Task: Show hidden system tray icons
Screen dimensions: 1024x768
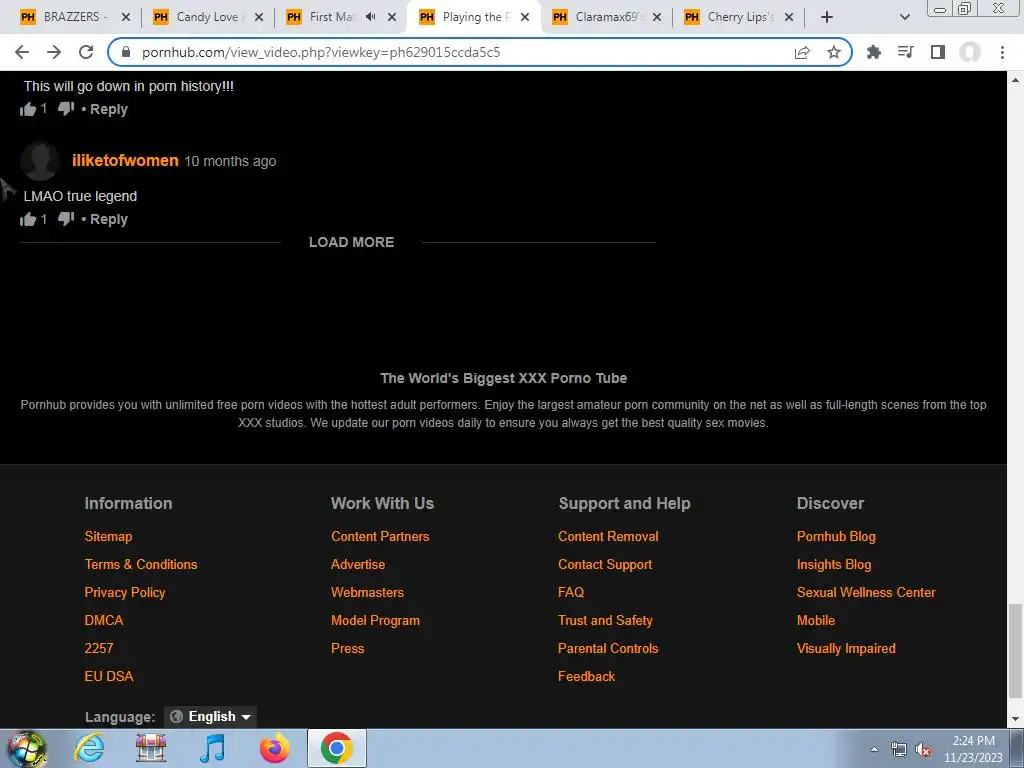Action: 874,749
